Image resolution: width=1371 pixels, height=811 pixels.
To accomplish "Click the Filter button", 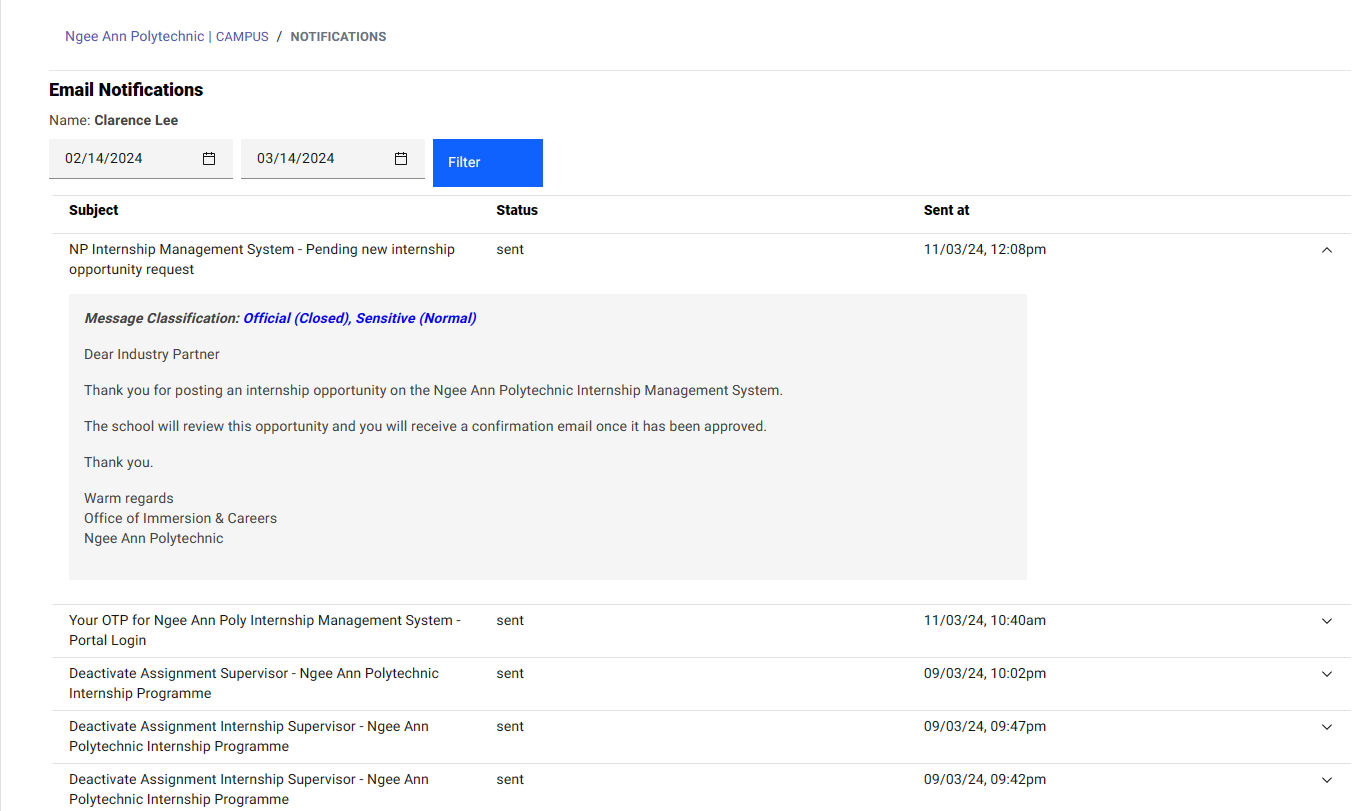I will pyautogui.click(x=487, y=163).
